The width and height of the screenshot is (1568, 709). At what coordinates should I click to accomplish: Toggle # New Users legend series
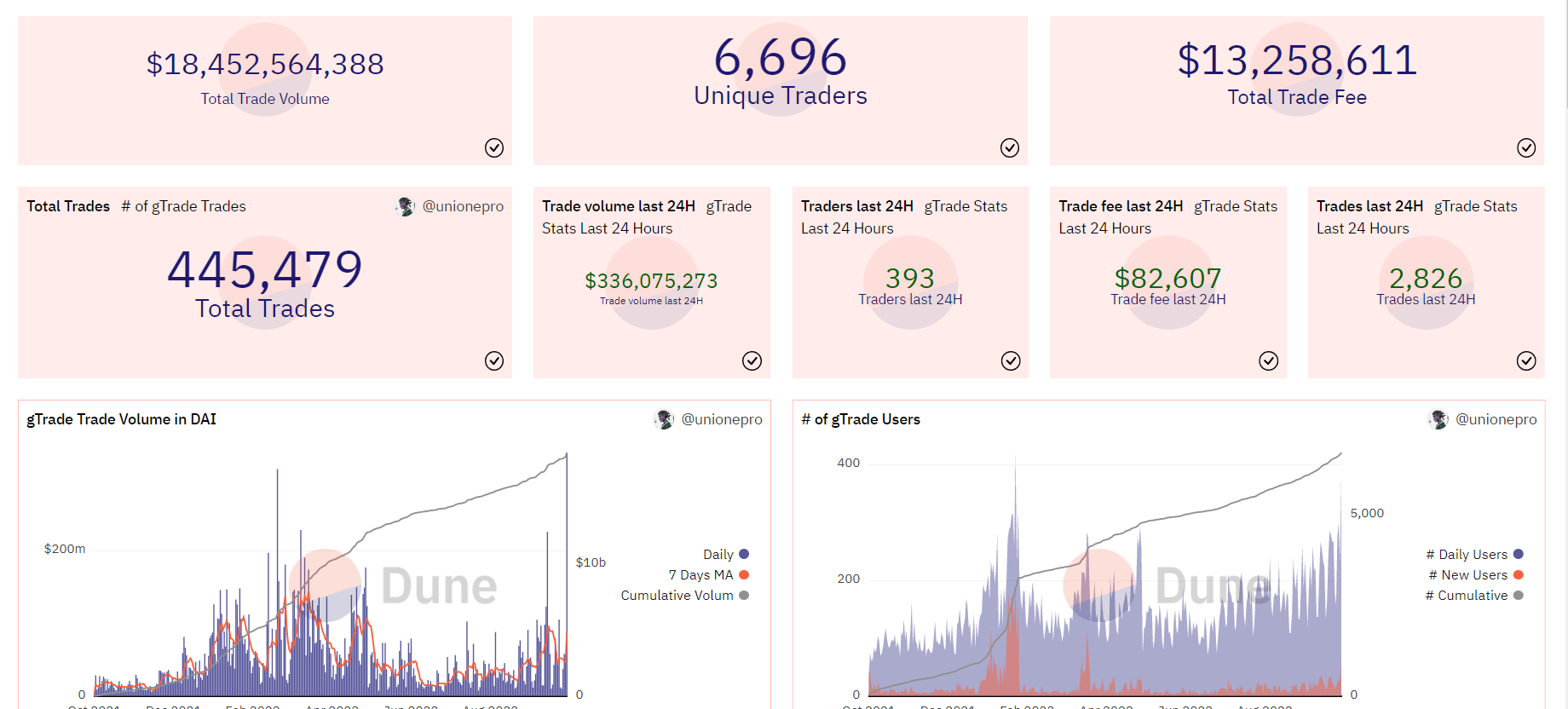coord(1477,575)
